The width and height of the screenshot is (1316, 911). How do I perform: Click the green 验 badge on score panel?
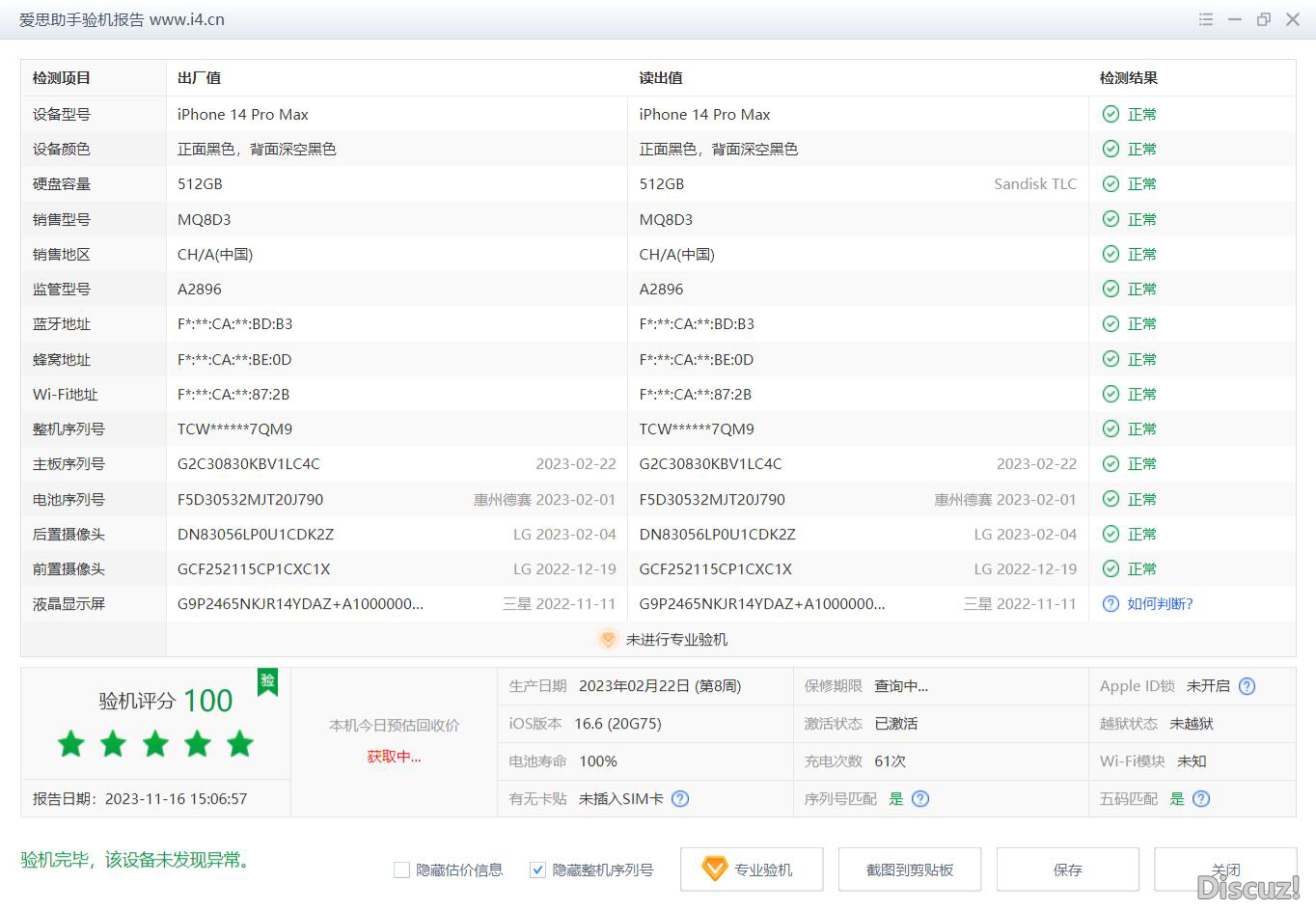pyautogui.click(x=267, y=681)
